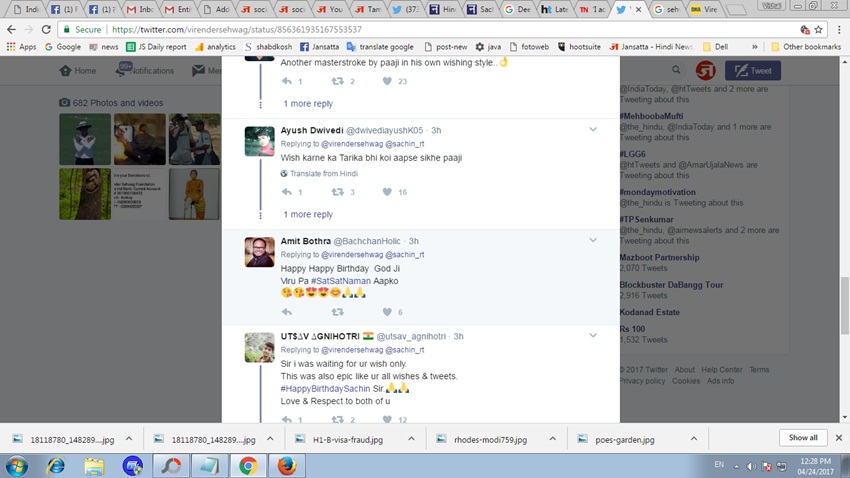850x478 pixels.
Task: Launch Firefox from the Windows taskbar
Action: (287, 466)
